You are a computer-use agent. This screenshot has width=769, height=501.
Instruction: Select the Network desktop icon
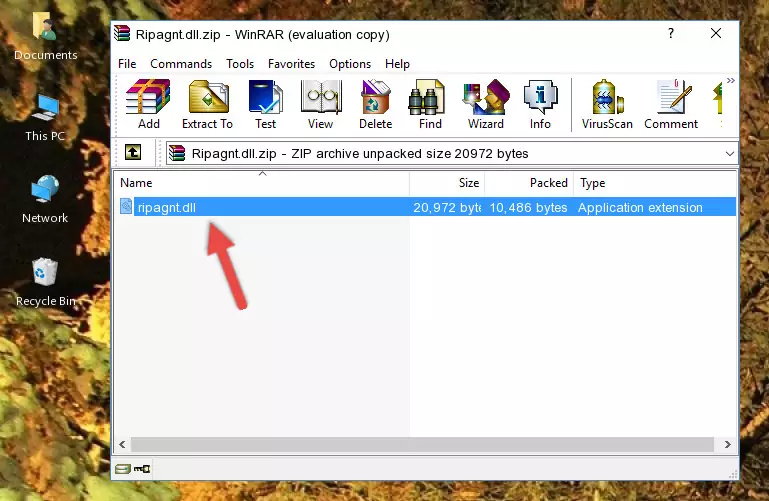point(45,200)
